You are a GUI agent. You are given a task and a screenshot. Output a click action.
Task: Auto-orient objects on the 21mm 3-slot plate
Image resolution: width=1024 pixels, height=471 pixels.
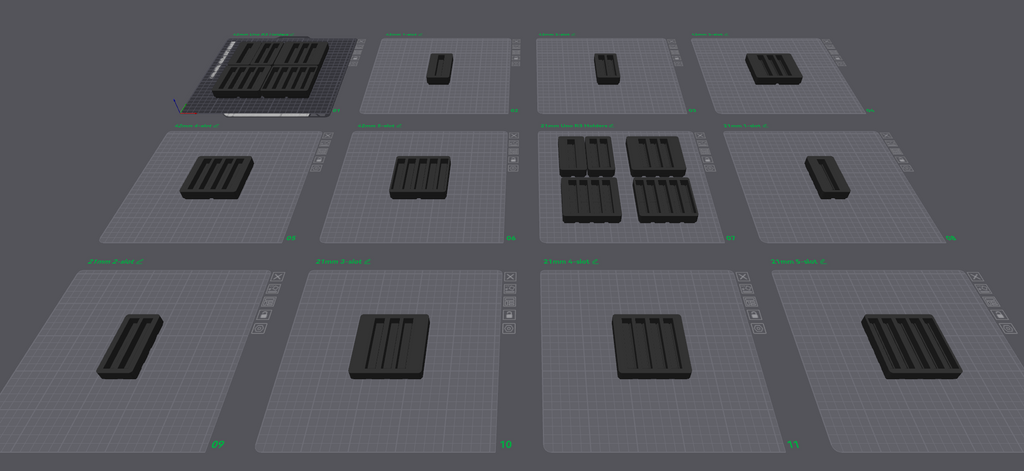click(510, 289)
